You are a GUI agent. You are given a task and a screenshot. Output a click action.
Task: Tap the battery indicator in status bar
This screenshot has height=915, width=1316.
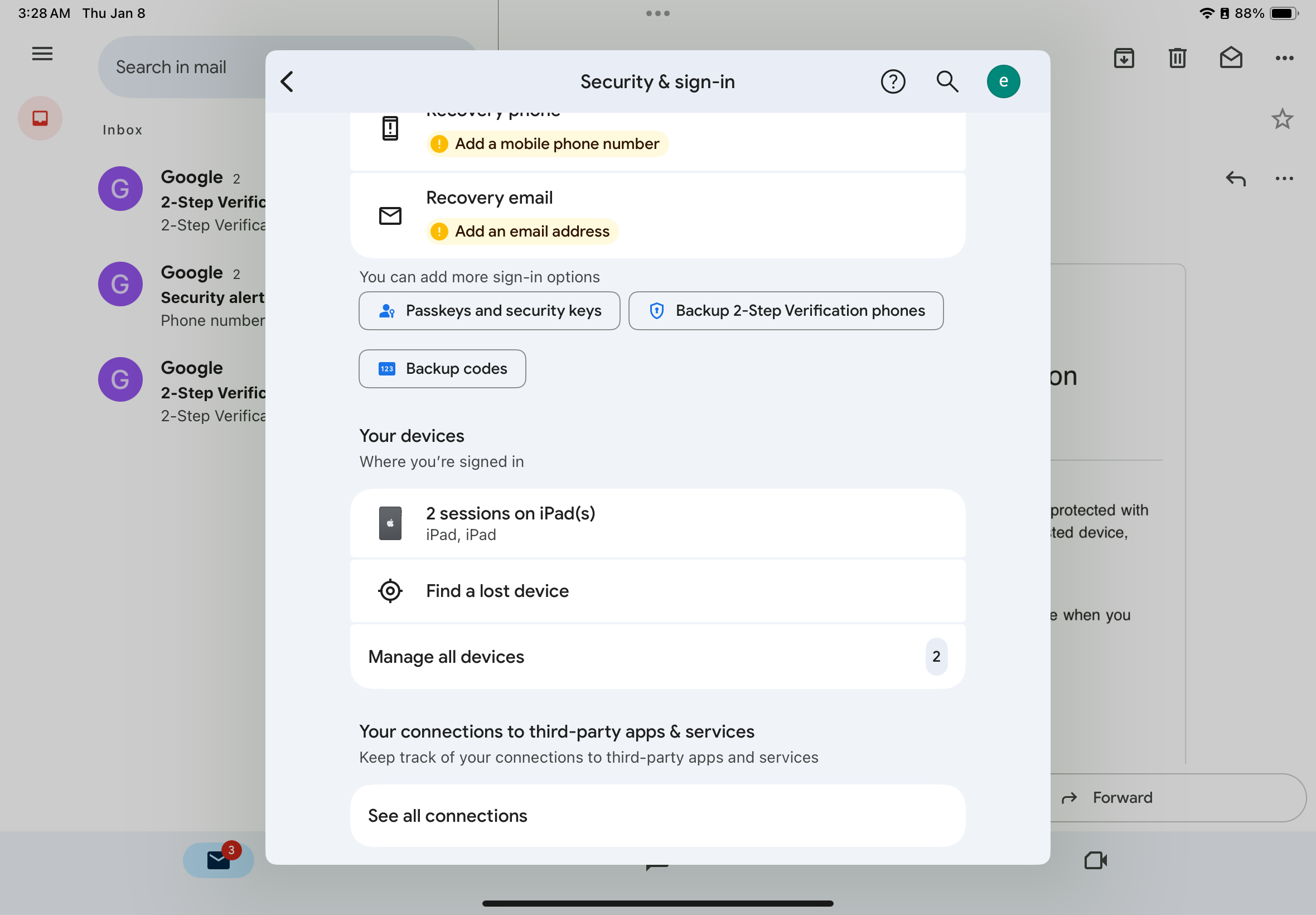[1284, 13]
